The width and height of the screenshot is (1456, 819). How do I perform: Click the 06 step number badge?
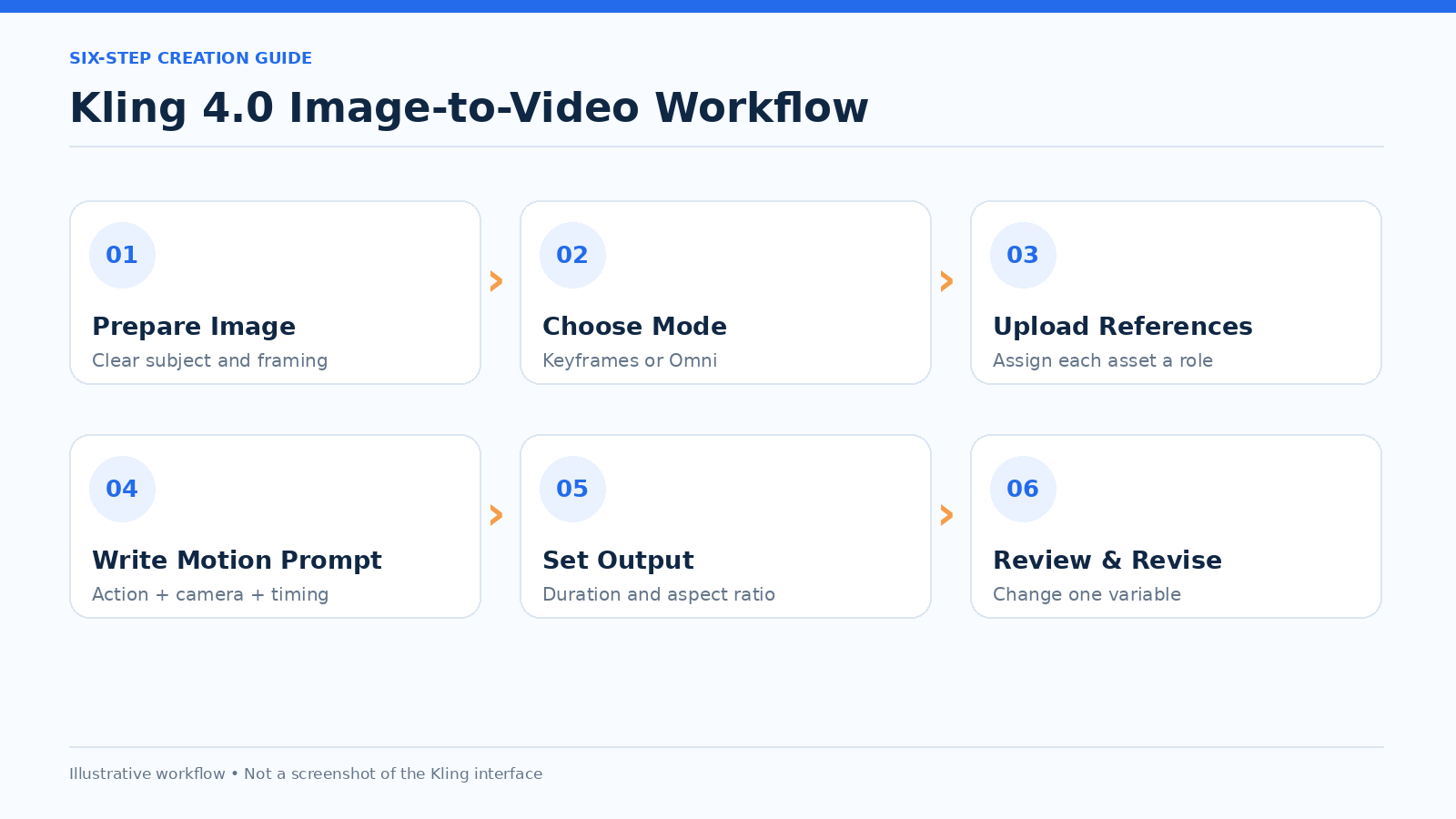[x=1023, y=489]
